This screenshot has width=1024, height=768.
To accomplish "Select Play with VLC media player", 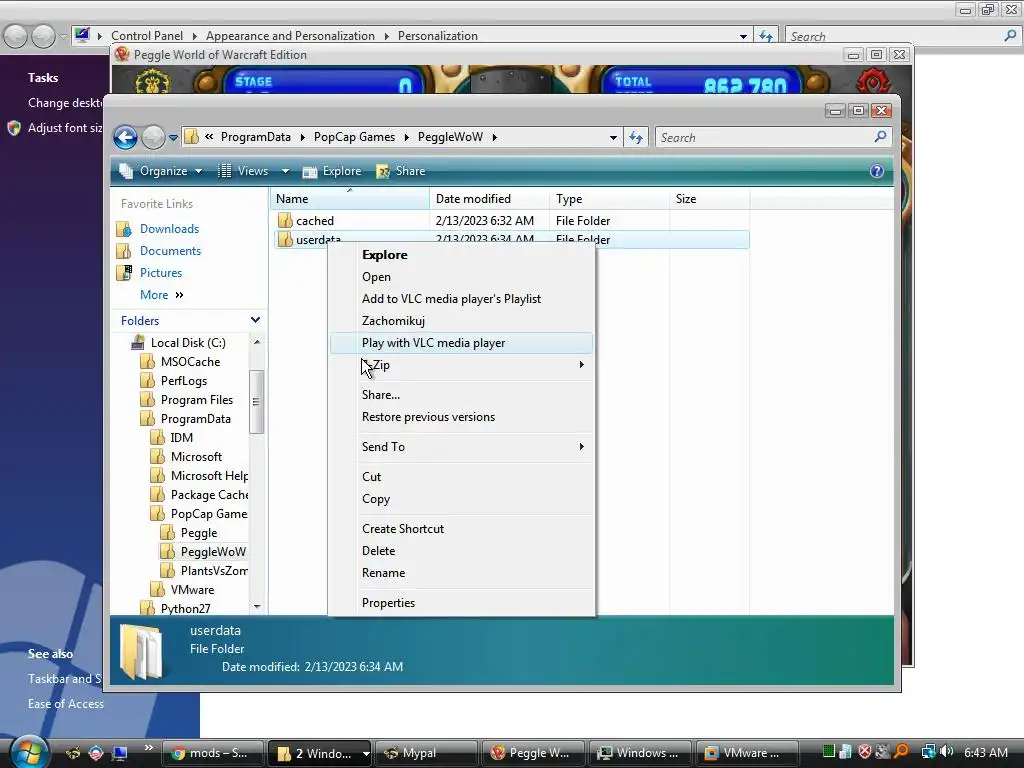I will tap(461, 343).
